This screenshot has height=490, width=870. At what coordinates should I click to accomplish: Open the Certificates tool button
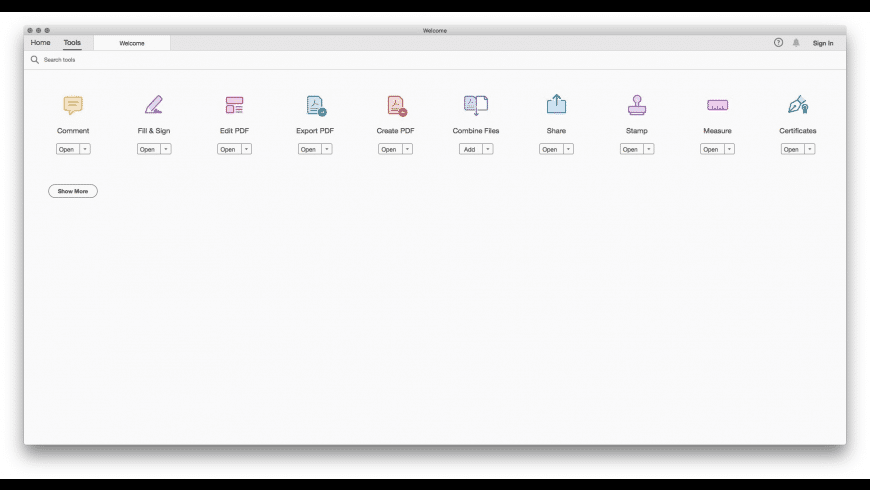tap(792, 149)
